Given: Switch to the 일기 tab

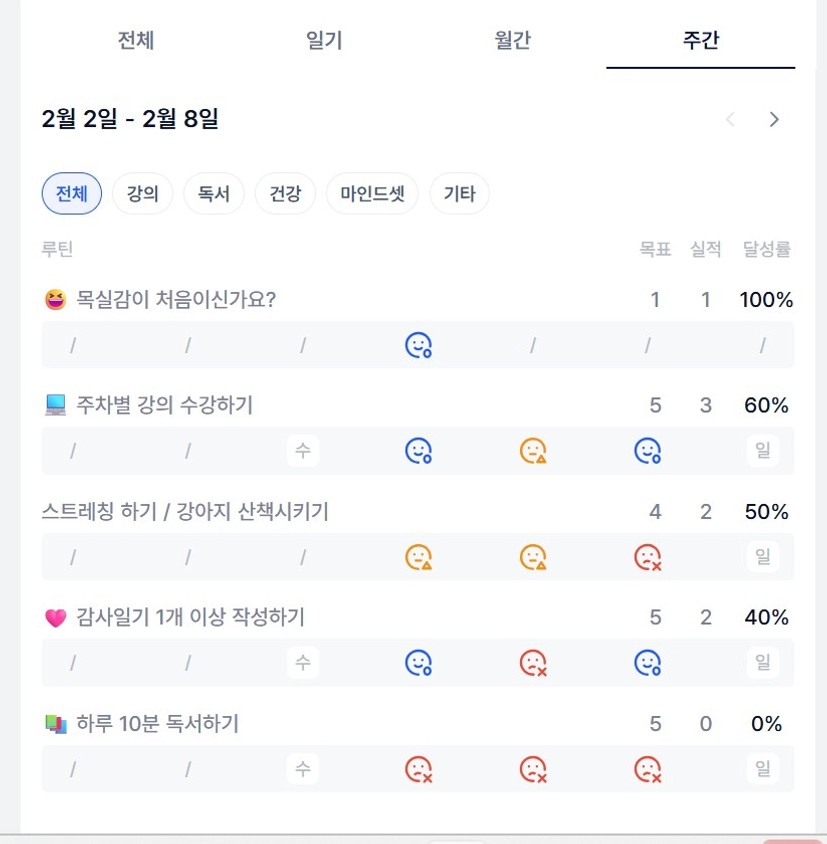Looking at the screenshot, I should 324,41.
